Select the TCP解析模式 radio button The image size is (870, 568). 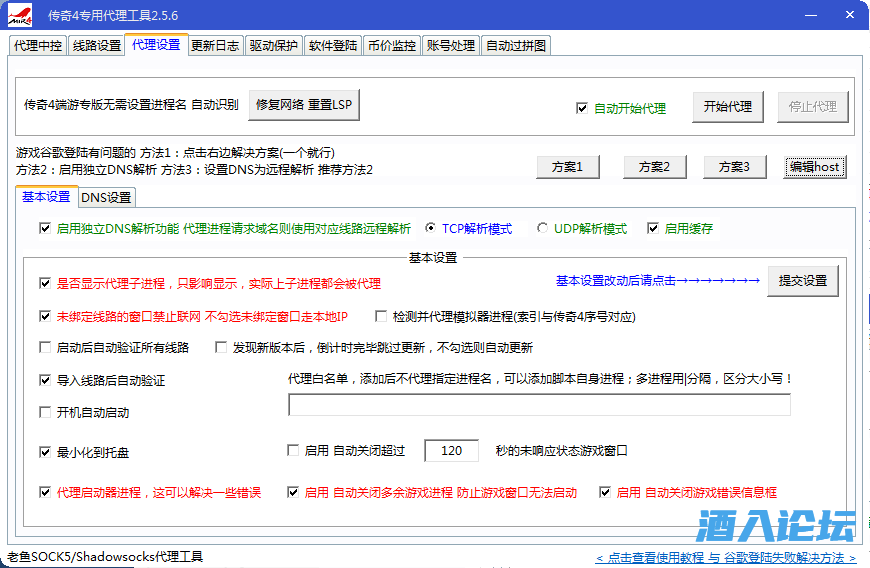point(431,228)
